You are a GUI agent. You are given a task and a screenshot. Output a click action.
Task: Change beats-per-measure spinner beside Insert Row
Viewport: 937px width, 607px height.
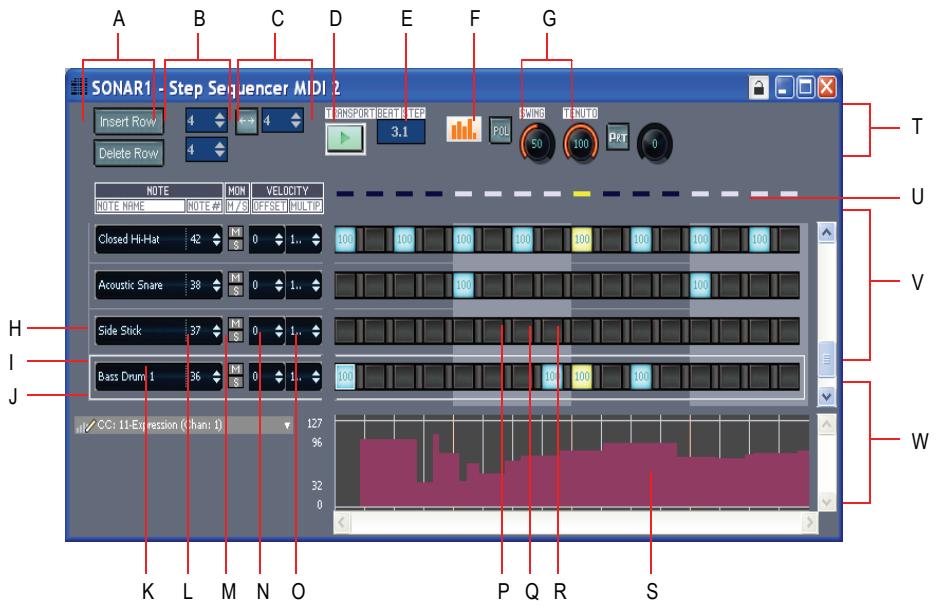206,121
